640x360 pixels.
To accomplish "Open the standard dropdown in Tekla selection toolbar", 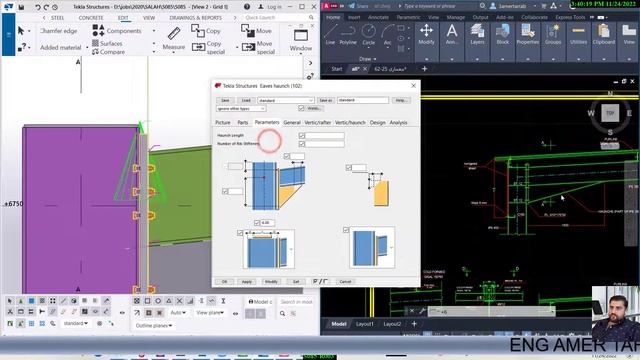I will point(75,323).
